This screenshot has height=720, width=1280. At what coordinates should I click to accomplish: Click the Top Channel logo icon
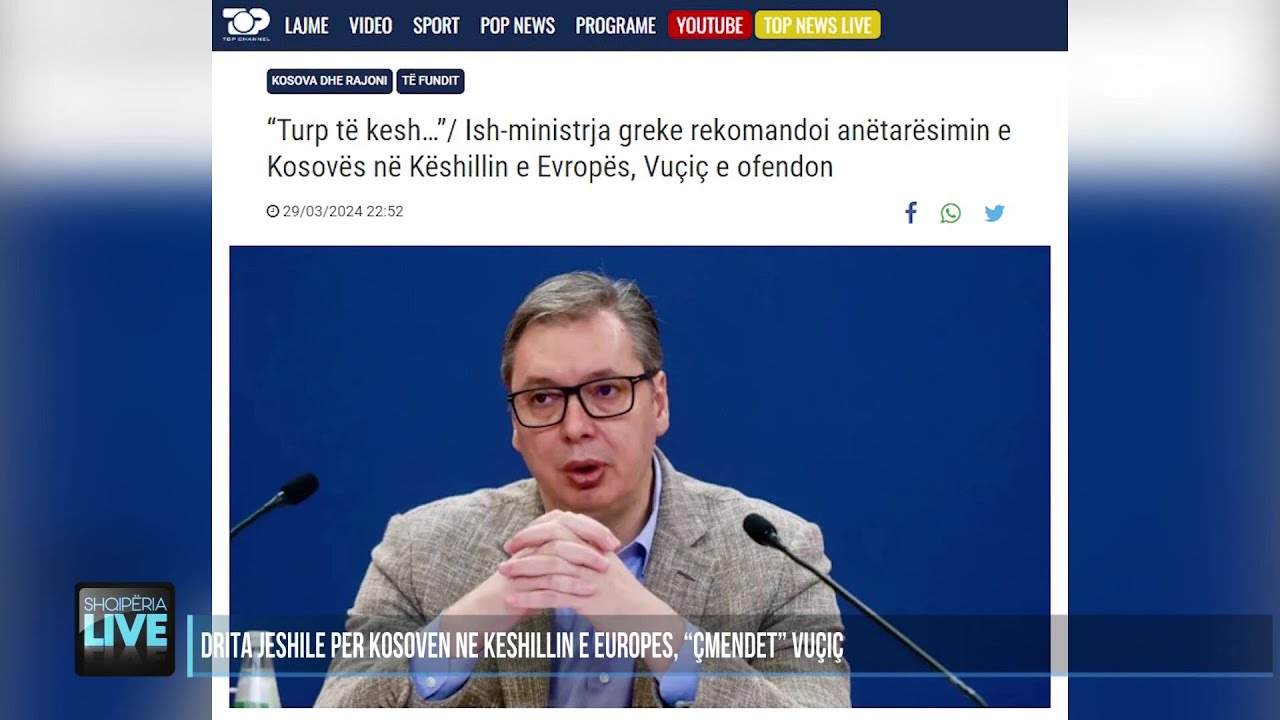coord(246,24)
